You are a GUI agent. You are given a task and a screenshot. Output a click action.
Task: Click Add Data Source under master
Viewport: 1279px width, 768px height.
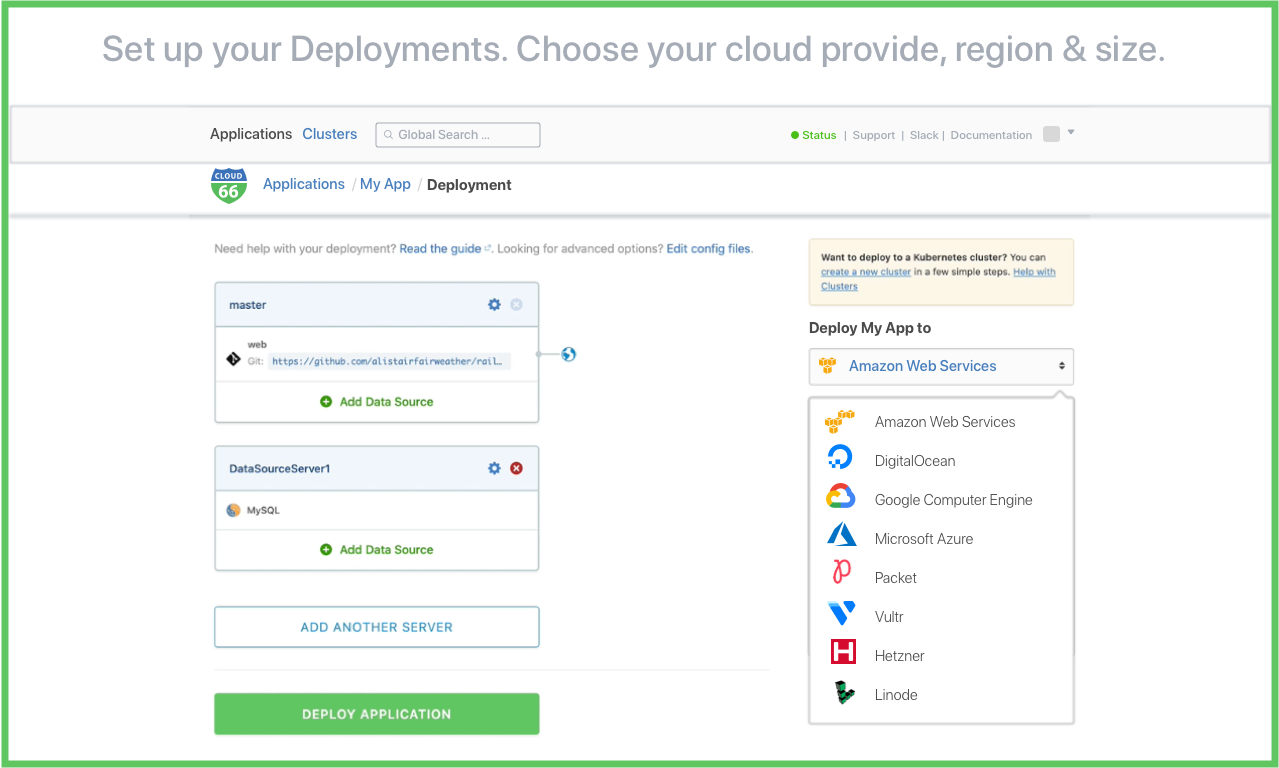(x=377, y=402)
